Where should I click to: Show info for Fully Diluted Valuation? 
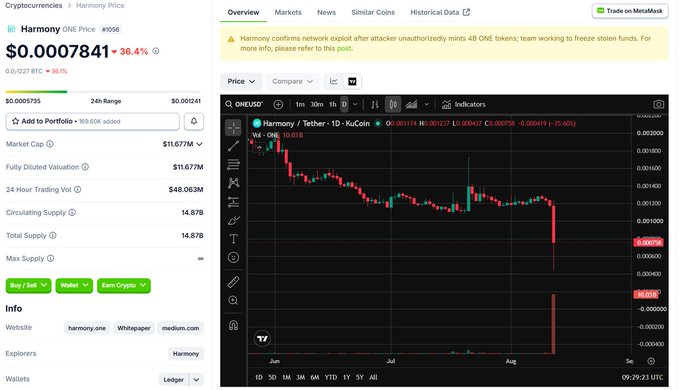tap(85, 167)
